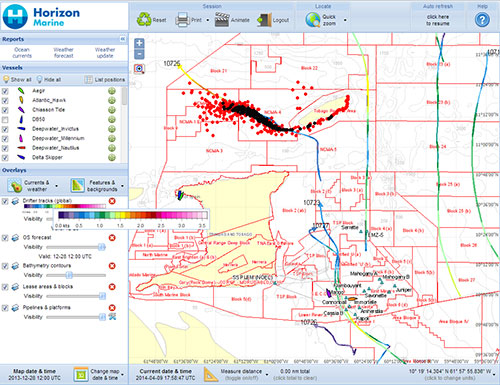Toggle the OS forecast overlay checkbox
500x385 pixels.
pyautogui.click(x=5, y=238)
